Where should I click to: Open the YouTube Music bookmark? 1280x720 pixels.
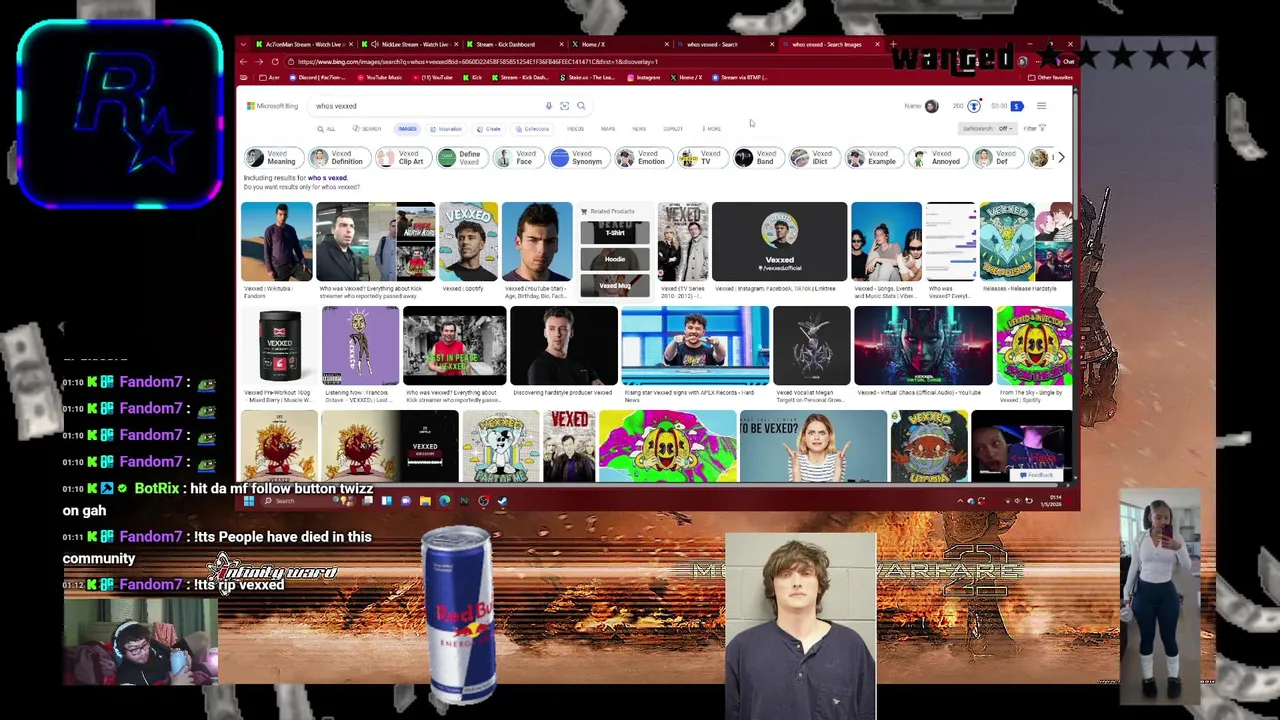click(x=379, y=78)
